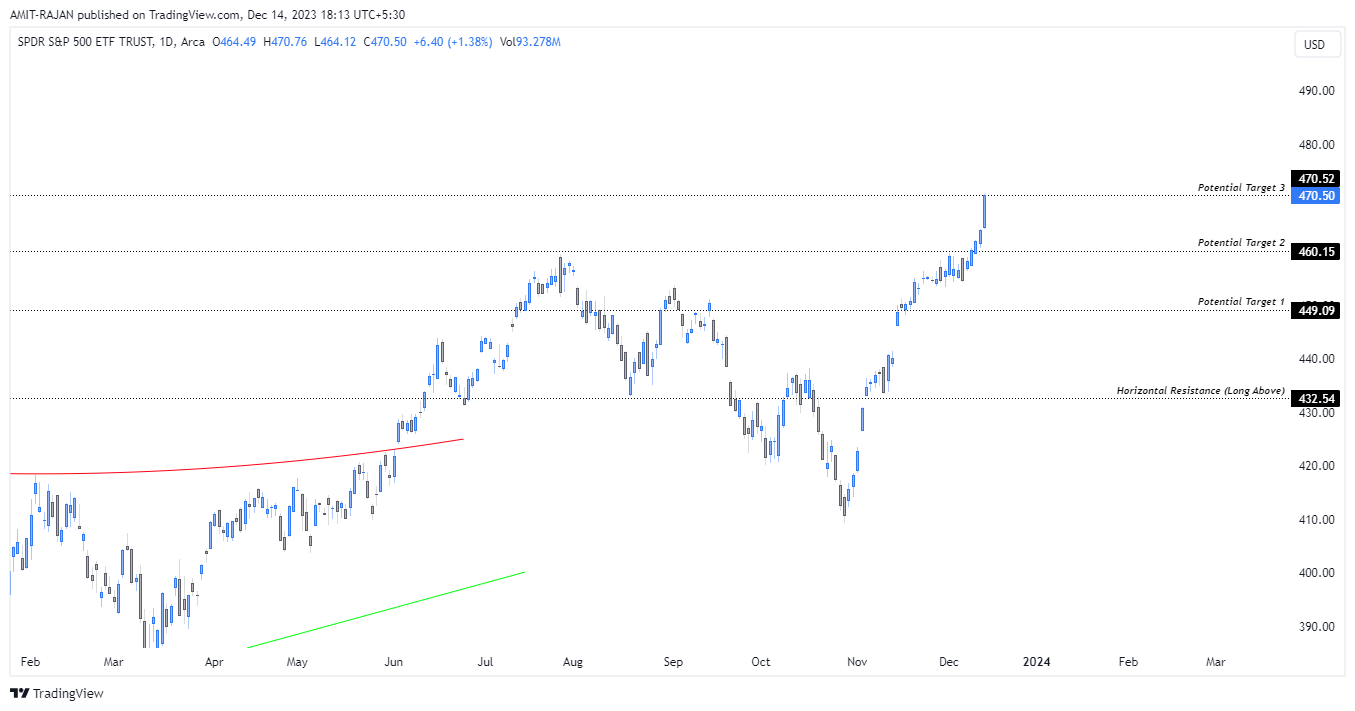Click the Aug label on time axis
Image resolution: width=1355 pixels, height=711 pixels.
[x=573, y=662]
